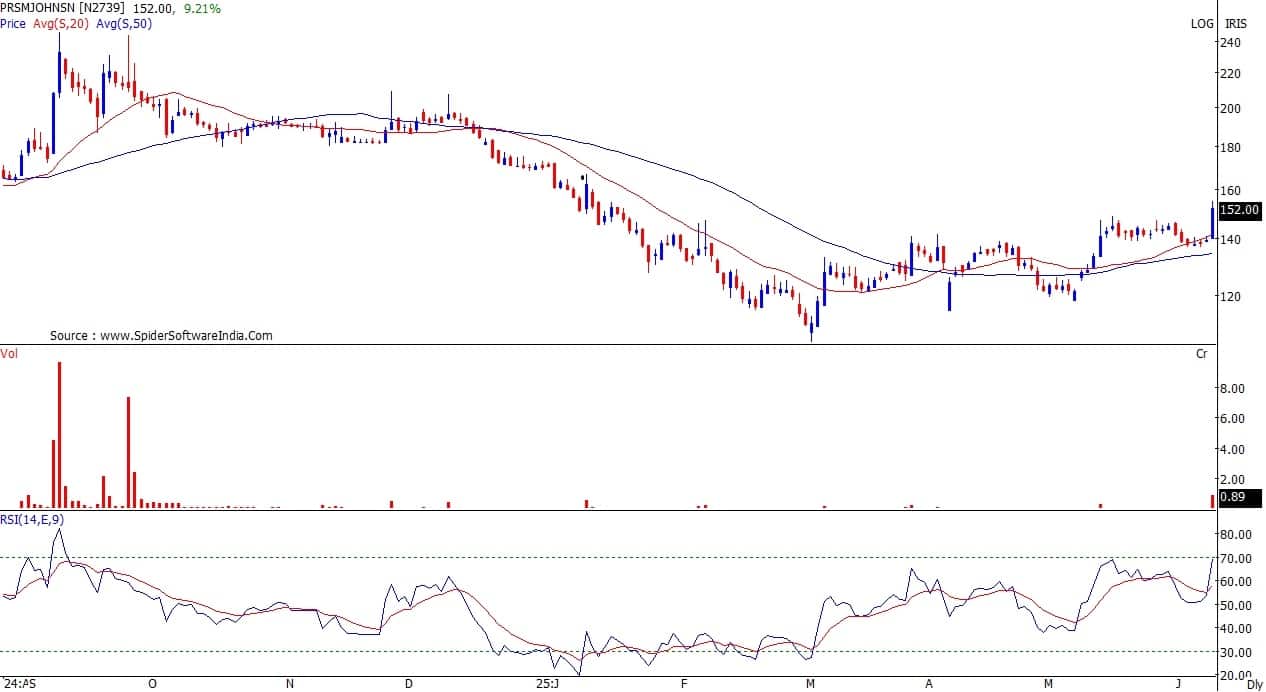This screenshot has height=692, width=1266.
Task: Click the 240 price axis label
Action: click(x=1230, y=42)
